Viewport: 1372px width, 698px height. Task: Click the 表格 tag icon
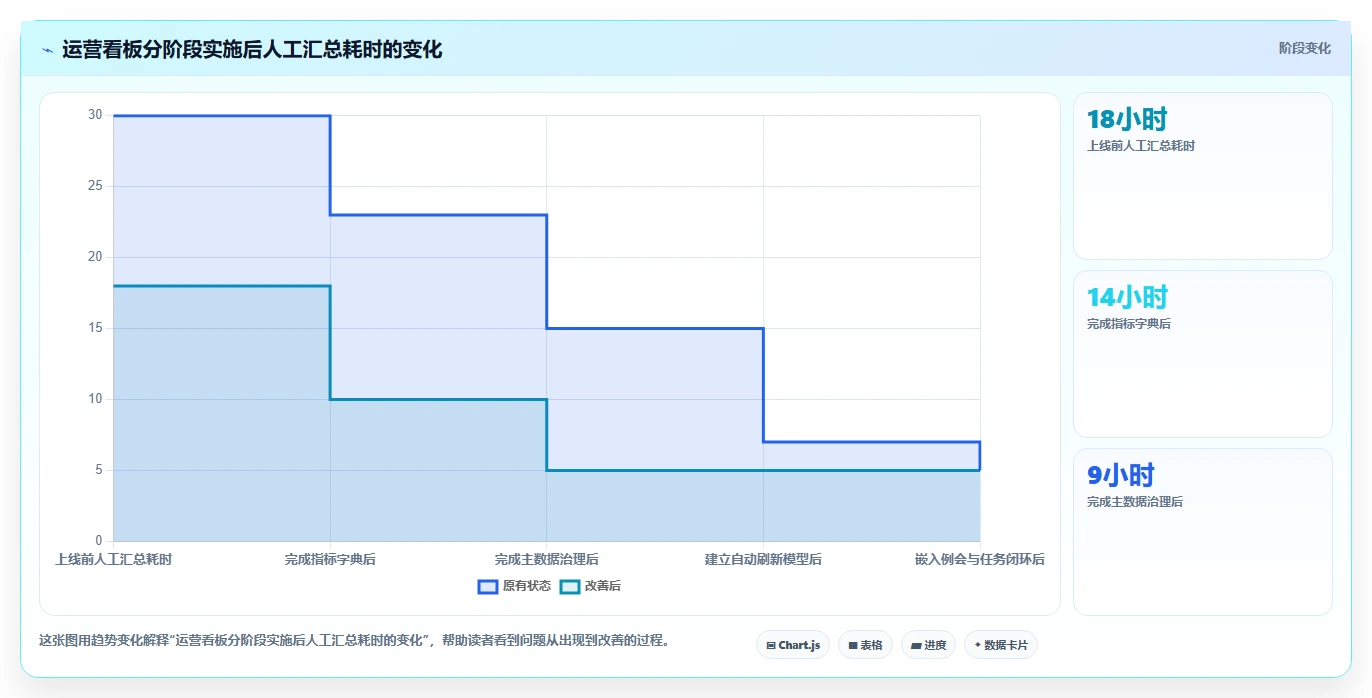tap(852, 646)
